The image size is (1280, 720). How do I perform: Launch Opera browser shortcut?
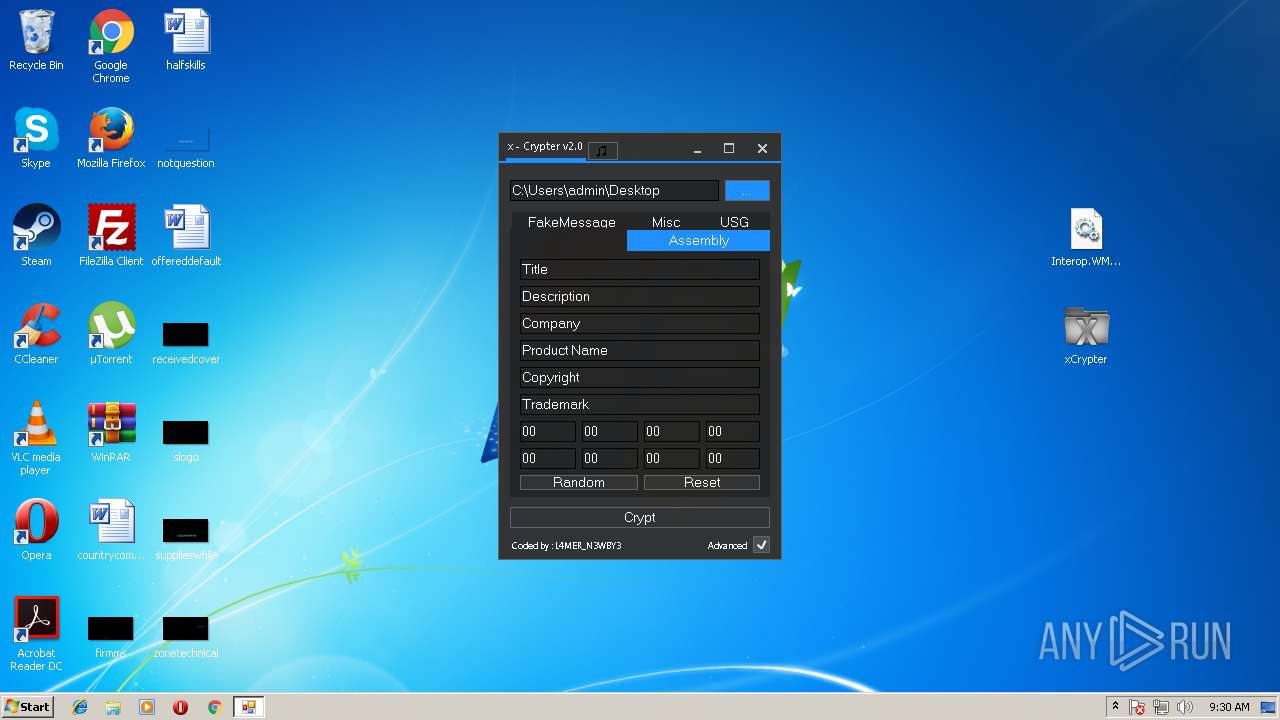pos(36,531)
